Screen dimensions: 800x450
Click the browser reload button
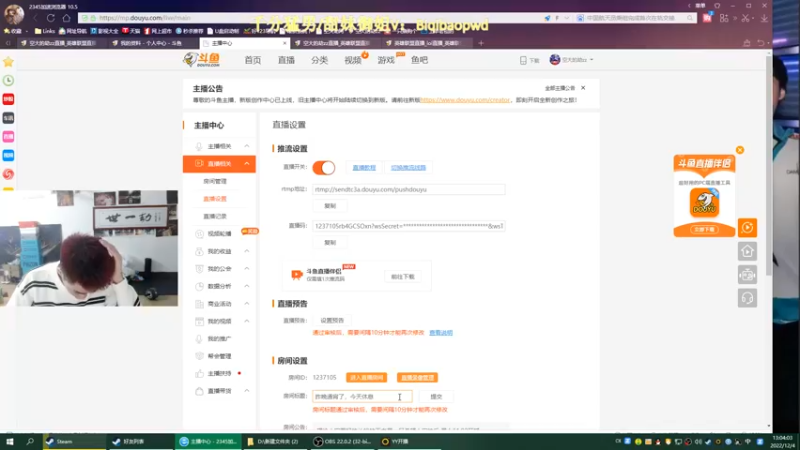pyautogui.click(x=51, y=18)
